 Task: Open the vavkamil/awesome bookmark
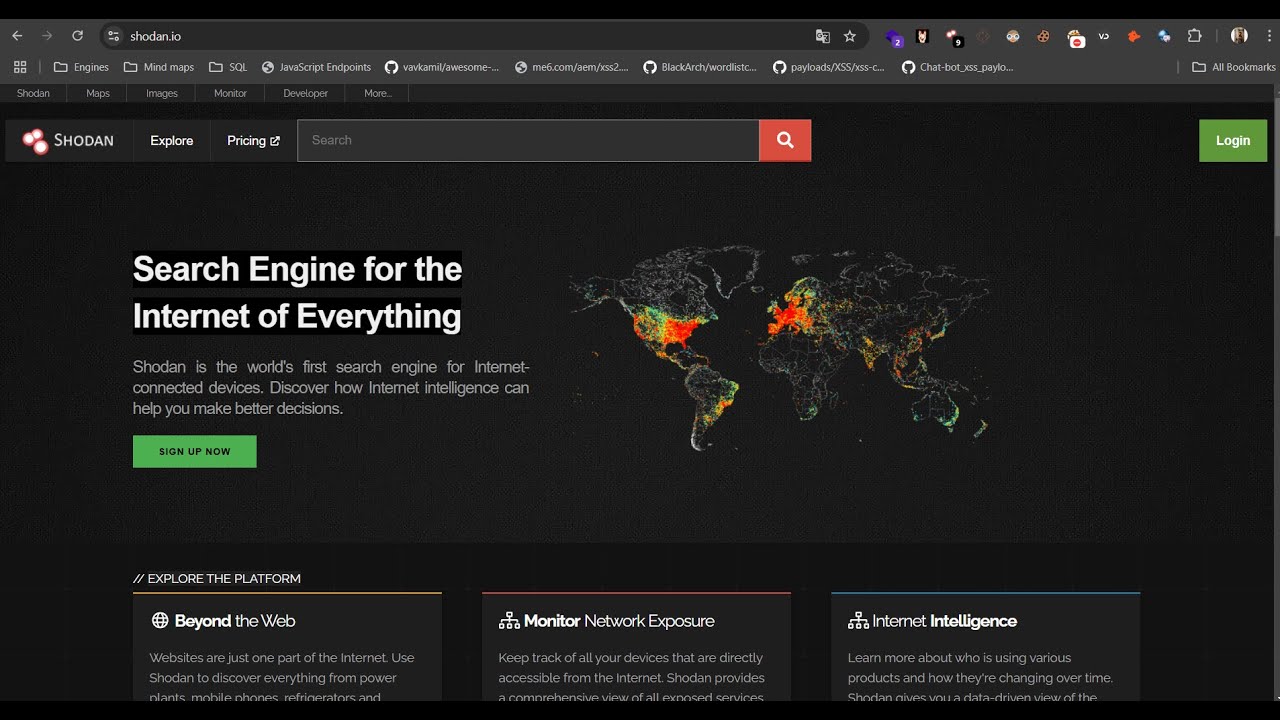click(442, 67)
